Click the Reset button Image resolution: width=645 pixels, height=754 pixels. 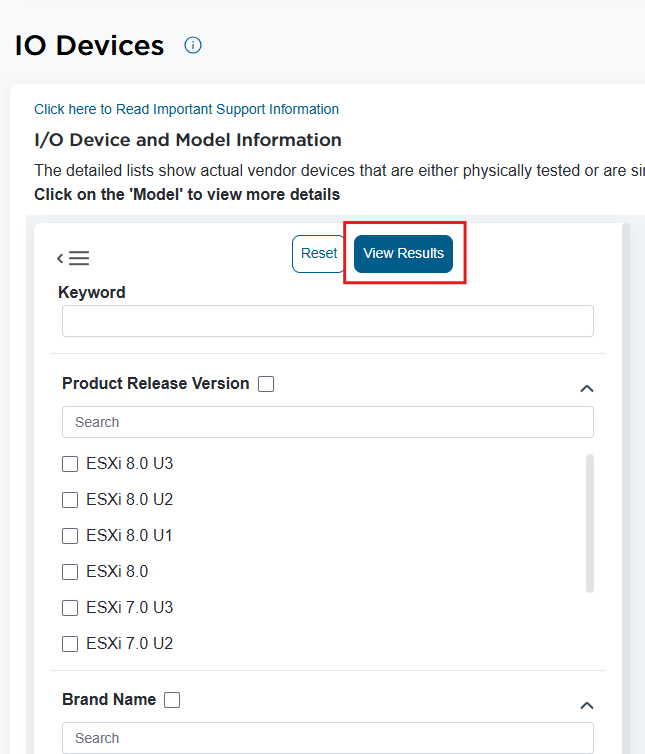coord(319,254)
